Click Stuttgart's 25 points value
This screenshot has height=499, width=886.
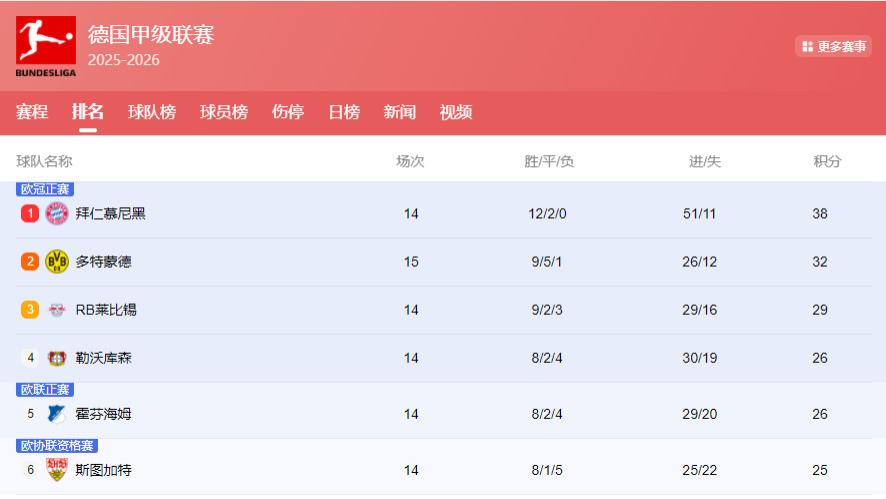point(820,470)
